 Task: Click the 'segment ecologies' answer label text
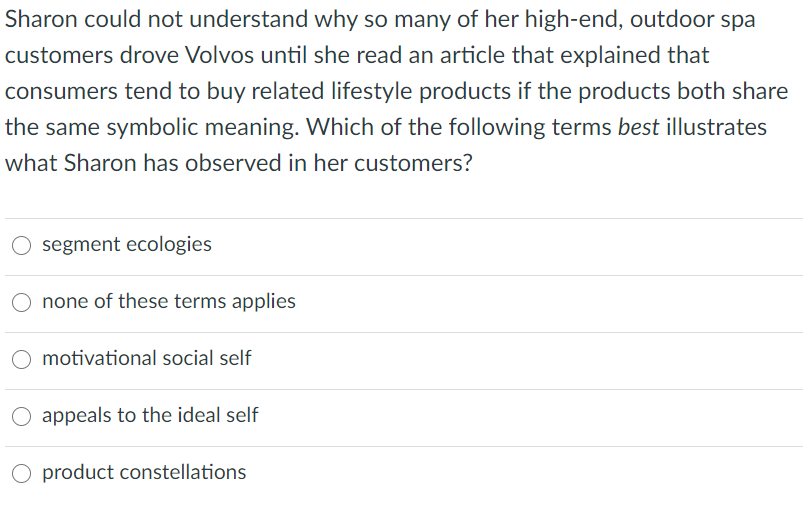point(126,244)
